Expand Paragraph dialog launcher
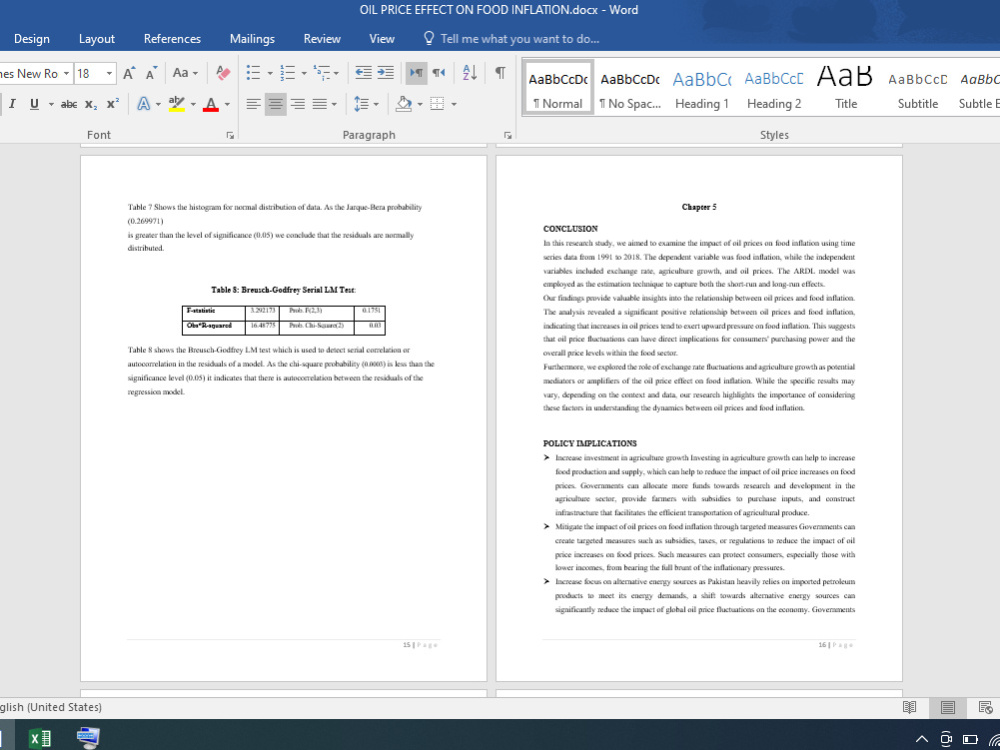The image size is (1000, 750). 508,135
